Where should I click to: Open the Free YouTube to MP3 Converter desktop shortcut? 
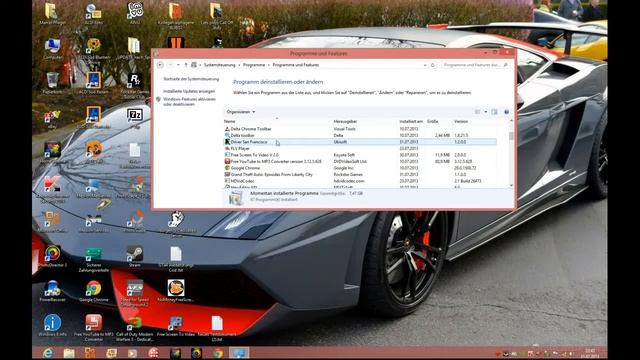tap(93, 327)
